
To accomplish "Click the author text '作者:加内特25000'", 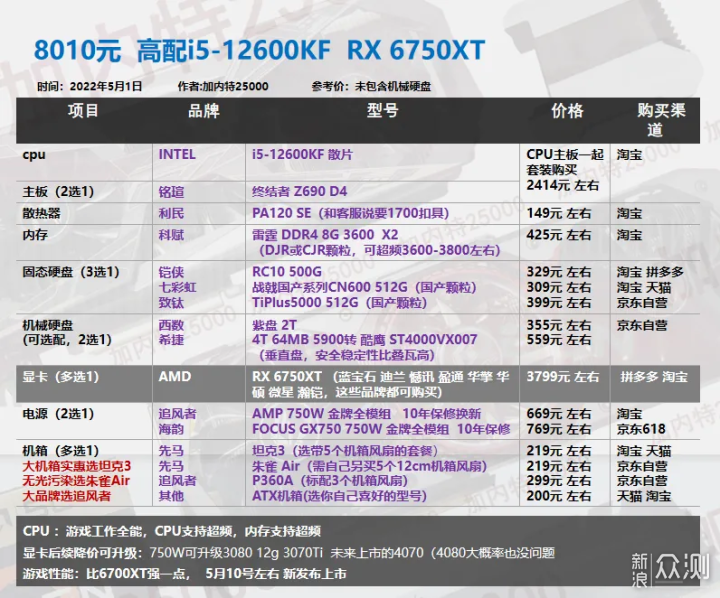I will click(223, 86).
